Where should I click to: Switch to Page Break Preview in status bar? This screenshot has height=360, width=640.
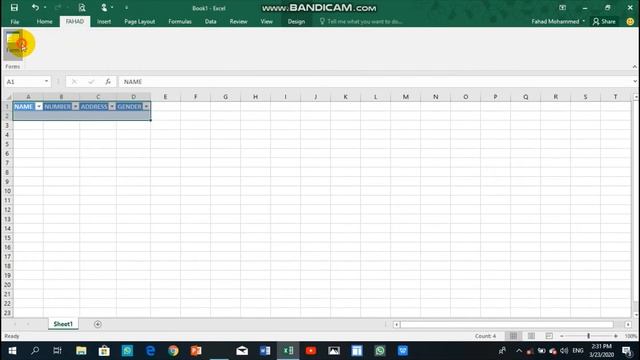549,336
